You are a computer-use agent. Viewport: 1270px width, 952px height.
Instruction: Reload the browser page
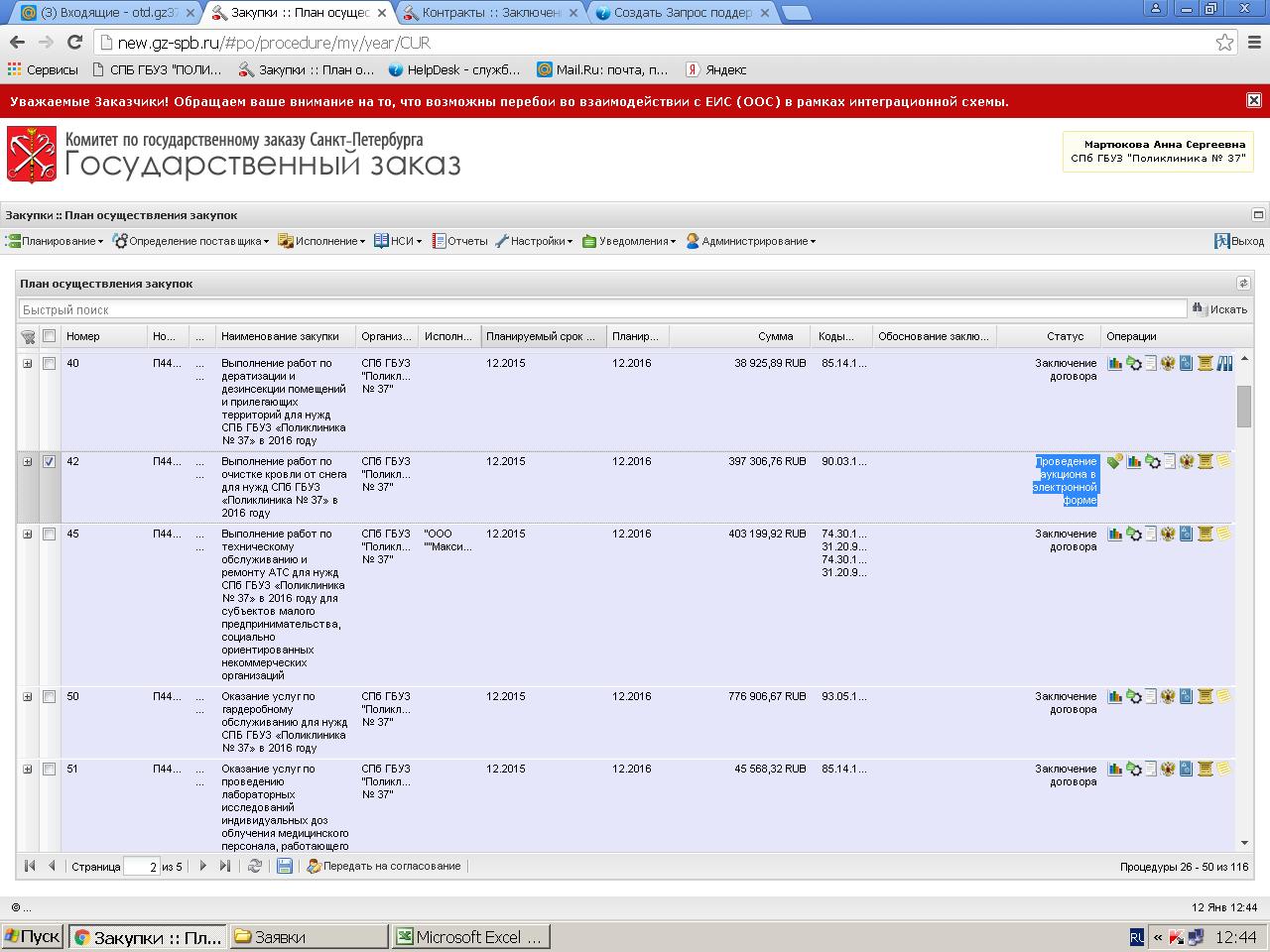click(x=74, y=42)
